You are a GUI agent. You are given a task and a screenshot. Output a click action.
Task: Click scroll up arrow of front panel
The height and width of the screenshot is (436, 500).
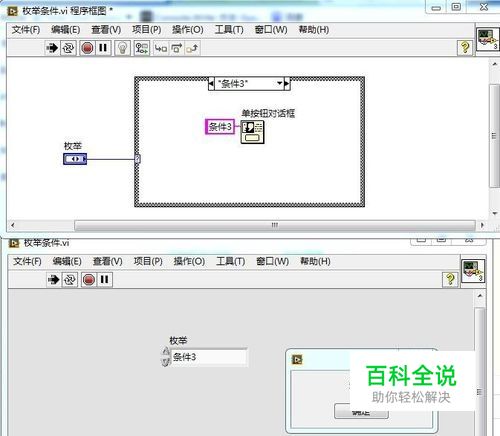click(480, 296)
